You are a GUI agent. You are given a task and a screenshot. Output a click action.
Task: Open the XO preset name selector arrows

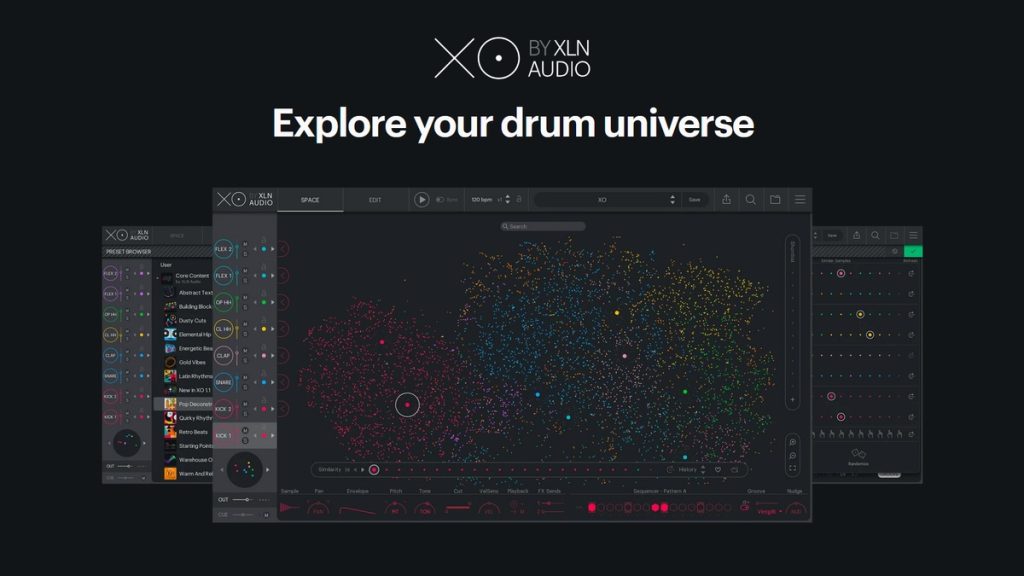click(x=673, y=200)
